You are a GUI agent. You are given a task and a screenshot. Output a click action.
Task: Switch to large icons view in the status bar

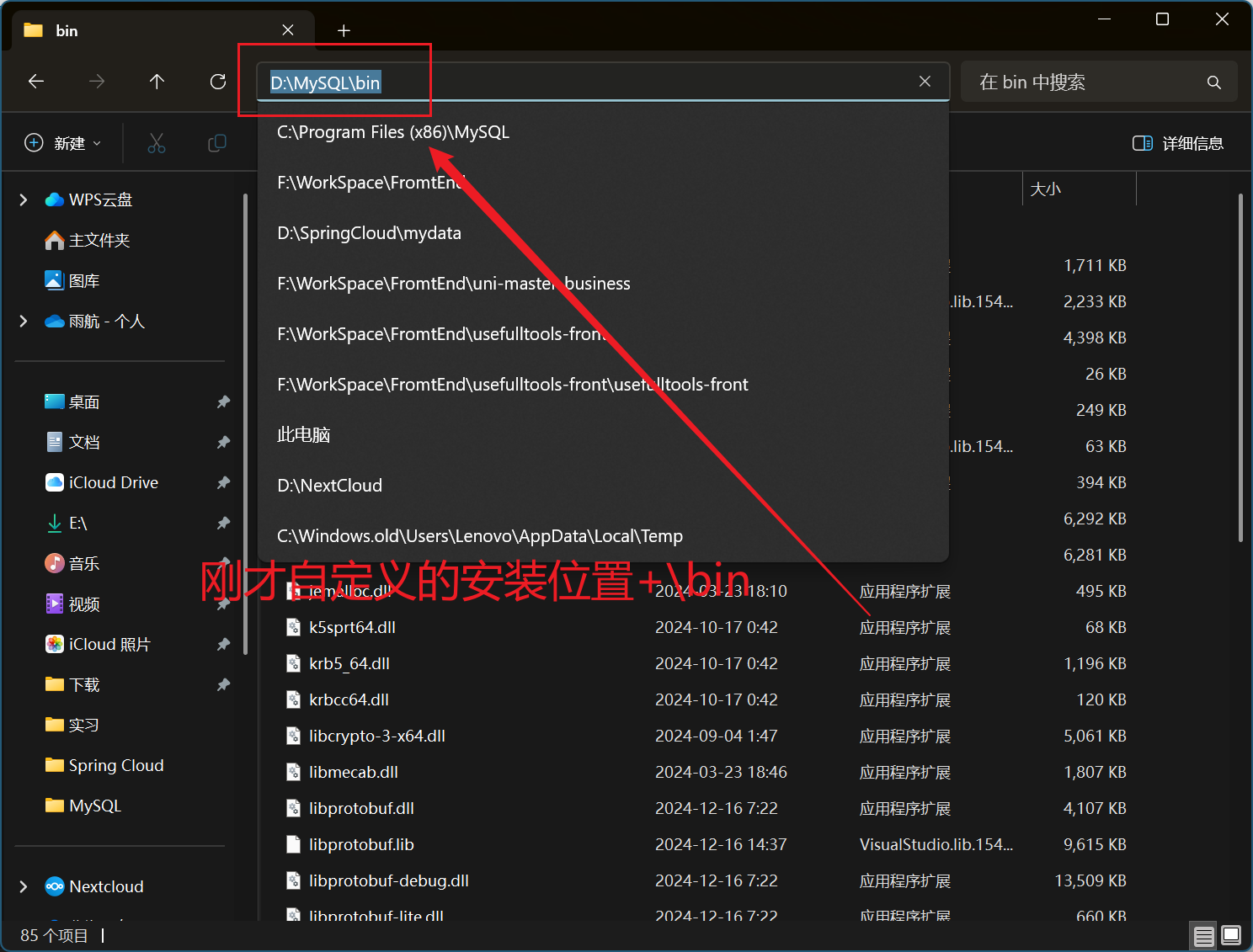click(x=1231, y=935)
